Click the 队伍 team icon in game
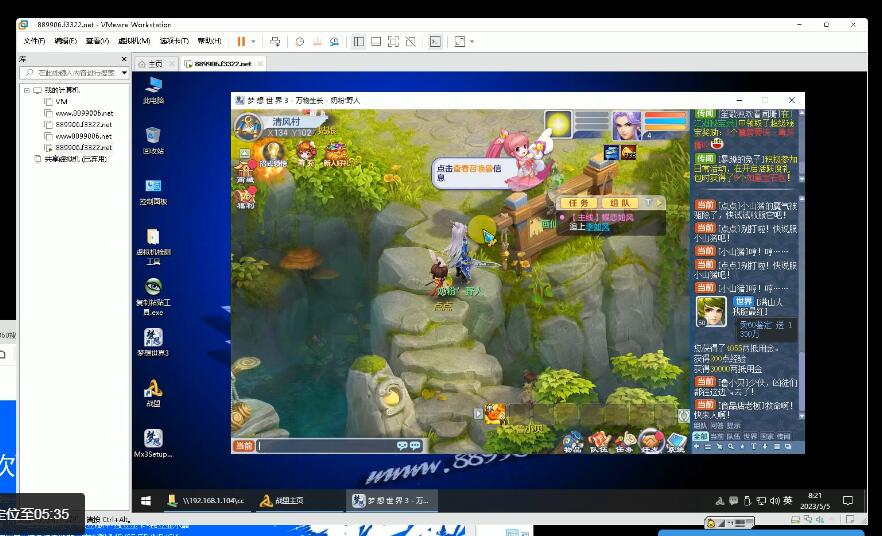Screen dimensions: 882x536 tap(598, 443)
